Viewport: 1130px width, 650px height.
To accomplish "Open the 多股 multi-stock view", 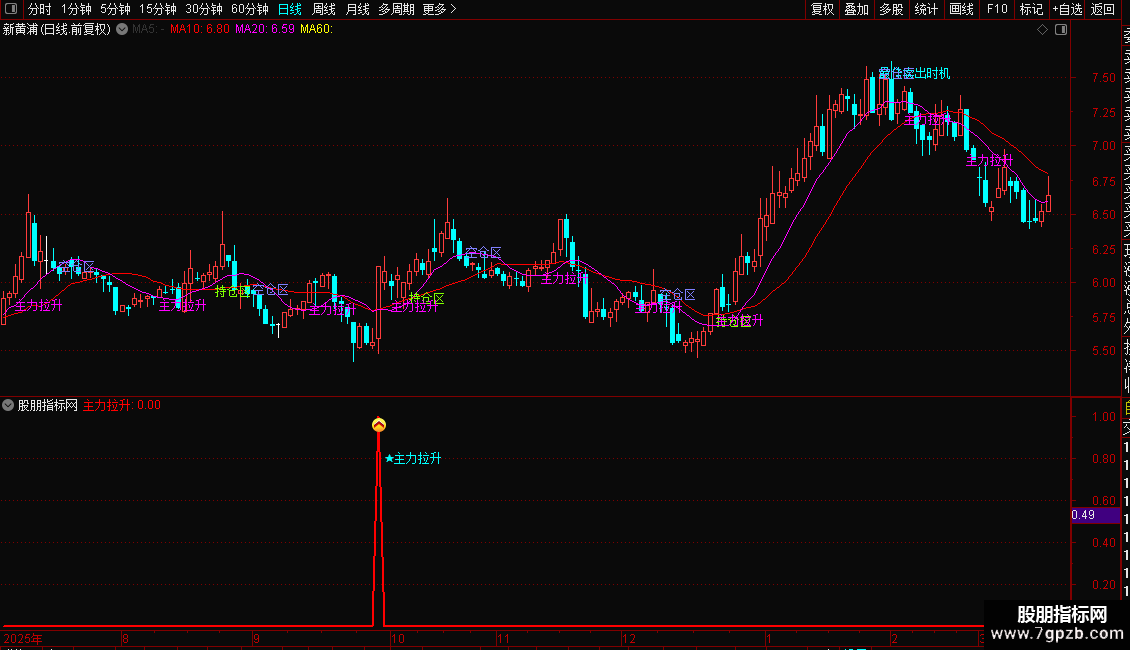I will coord(891,9).
